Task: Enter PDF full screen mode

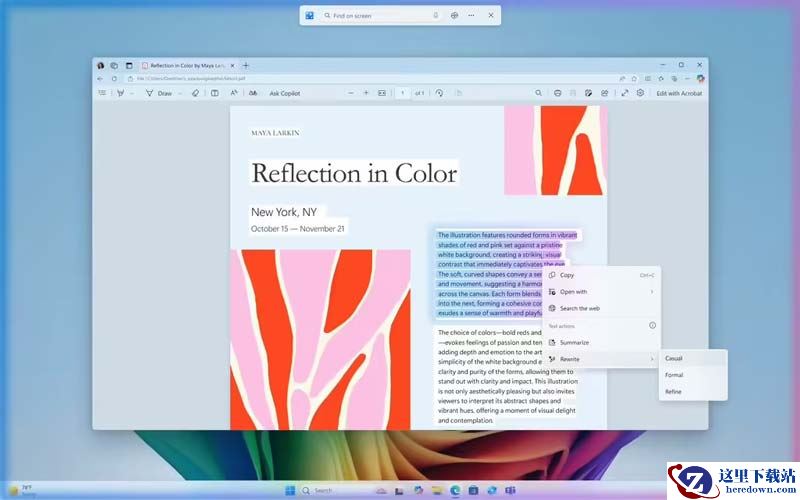Action: 624,93
